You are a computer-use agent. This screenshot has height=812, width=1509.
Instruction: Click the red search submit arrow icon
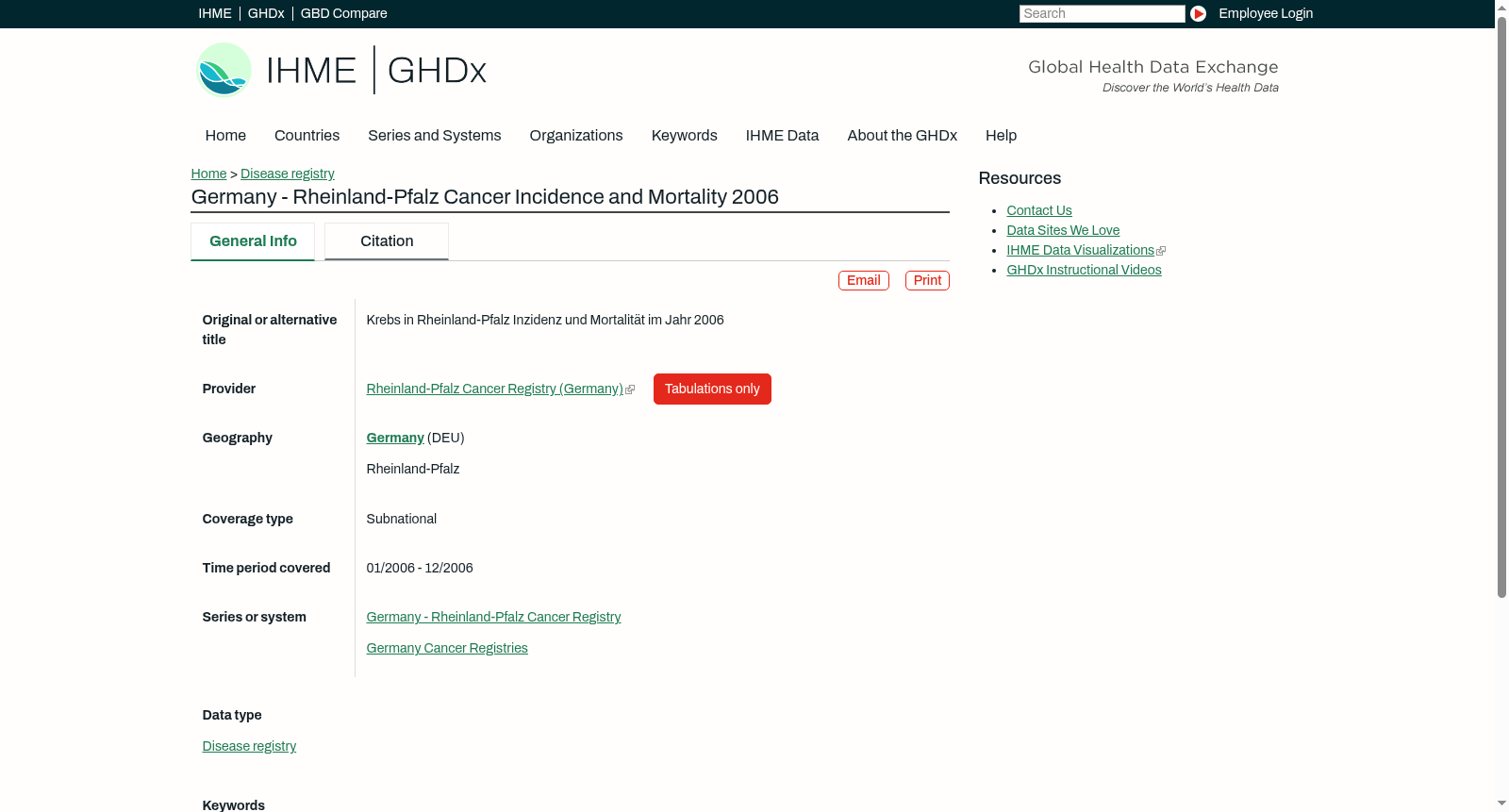[x=1198, y=13]
